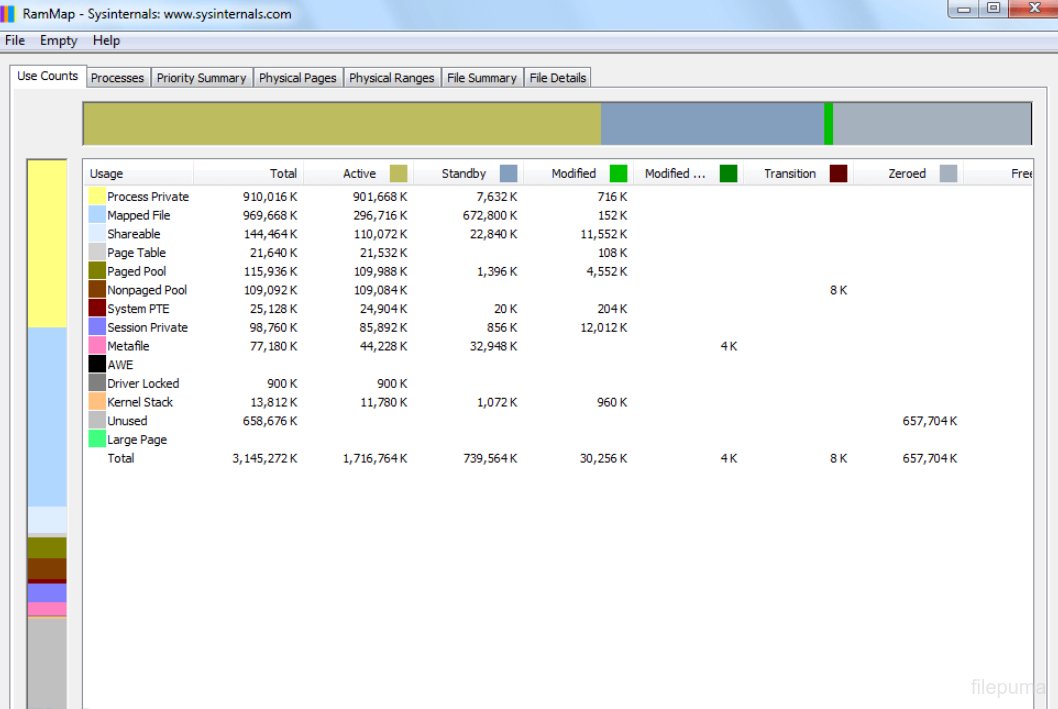The image size is (1058, 709).
Task: Click the black AWE color square
Action: 96,364
